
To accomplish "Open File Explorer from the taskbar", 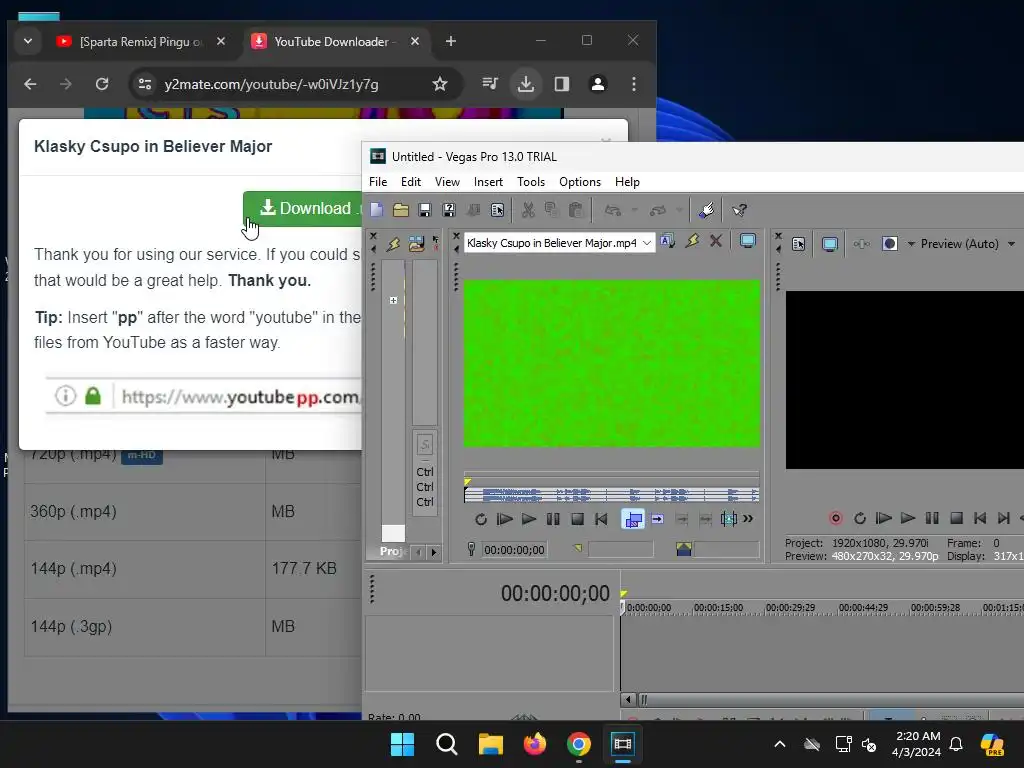I will coord(490,744).
